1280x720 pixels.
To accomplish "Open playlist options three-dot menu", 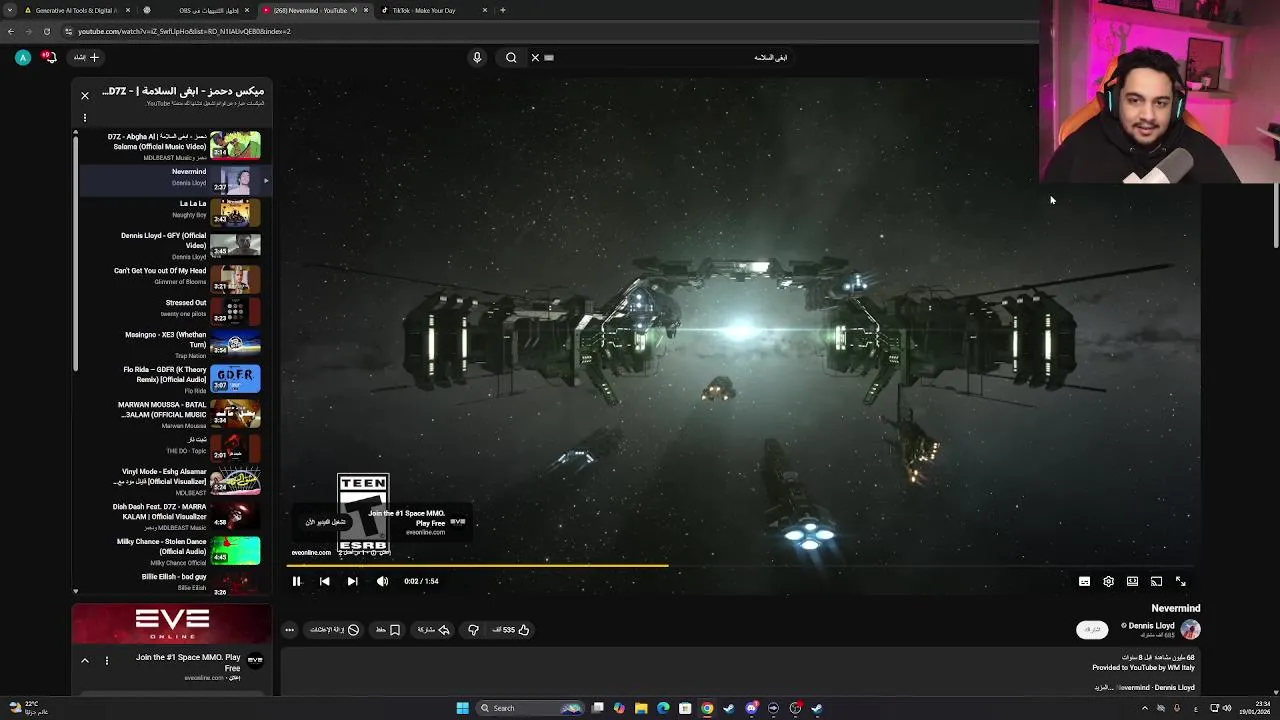I will coord(85,118).
